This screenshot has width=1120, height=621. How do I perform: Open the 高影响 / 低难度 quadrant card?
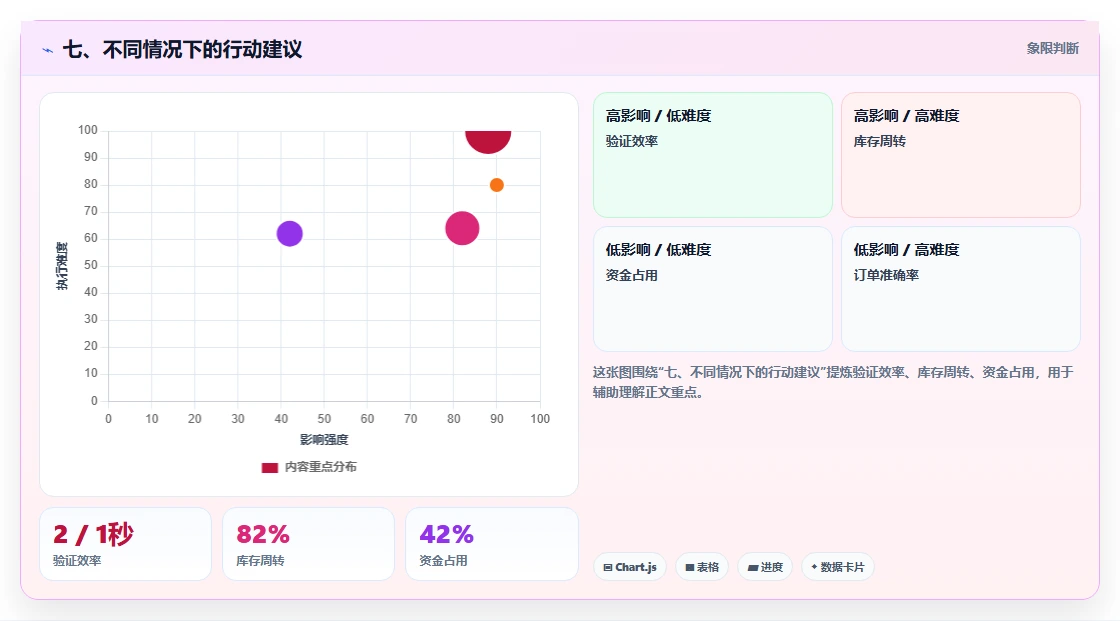(x=713, y=154)
